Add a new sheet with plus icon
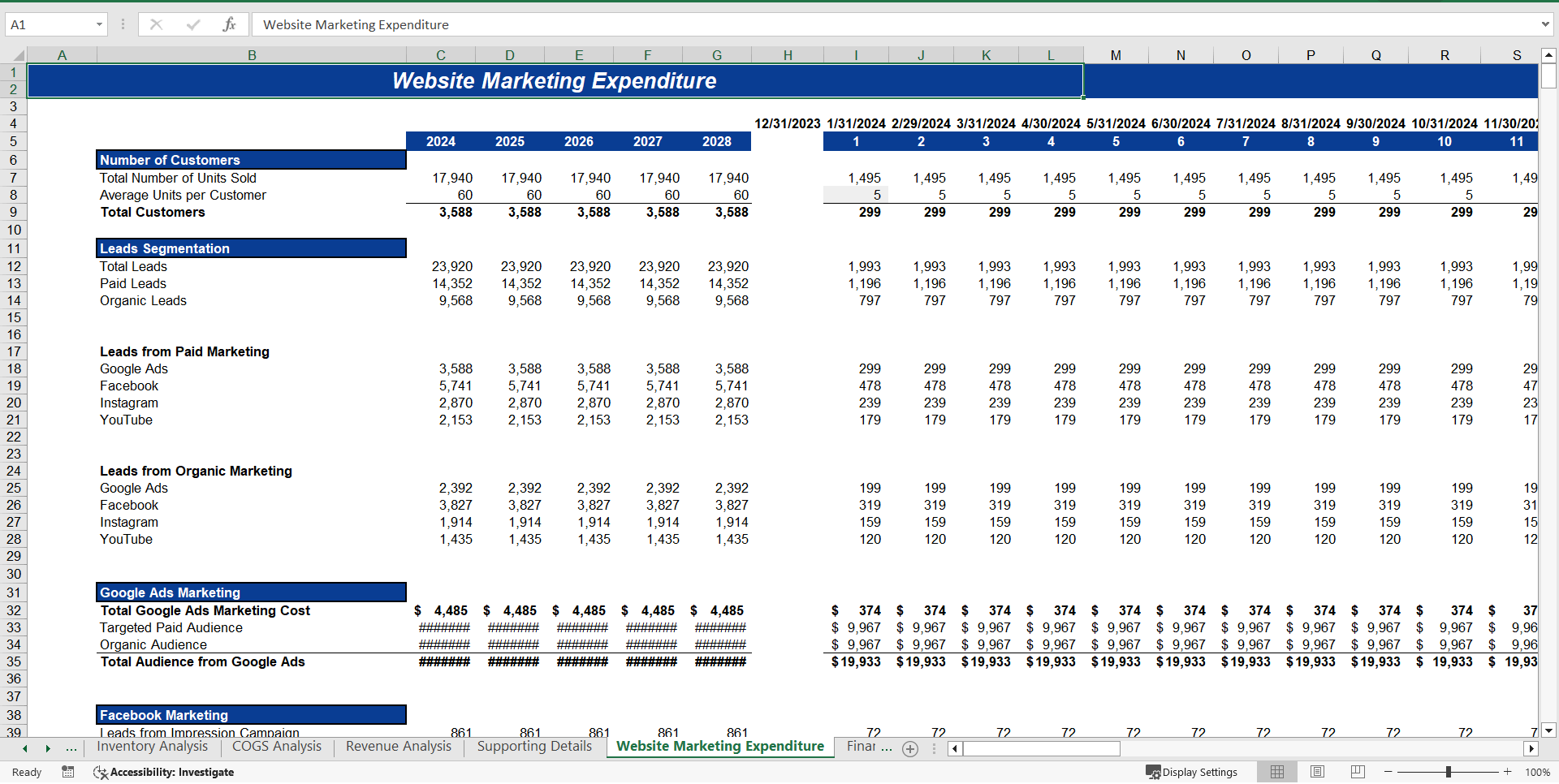The height and width of the screenshot is (784, 1559). coord(910,749)
